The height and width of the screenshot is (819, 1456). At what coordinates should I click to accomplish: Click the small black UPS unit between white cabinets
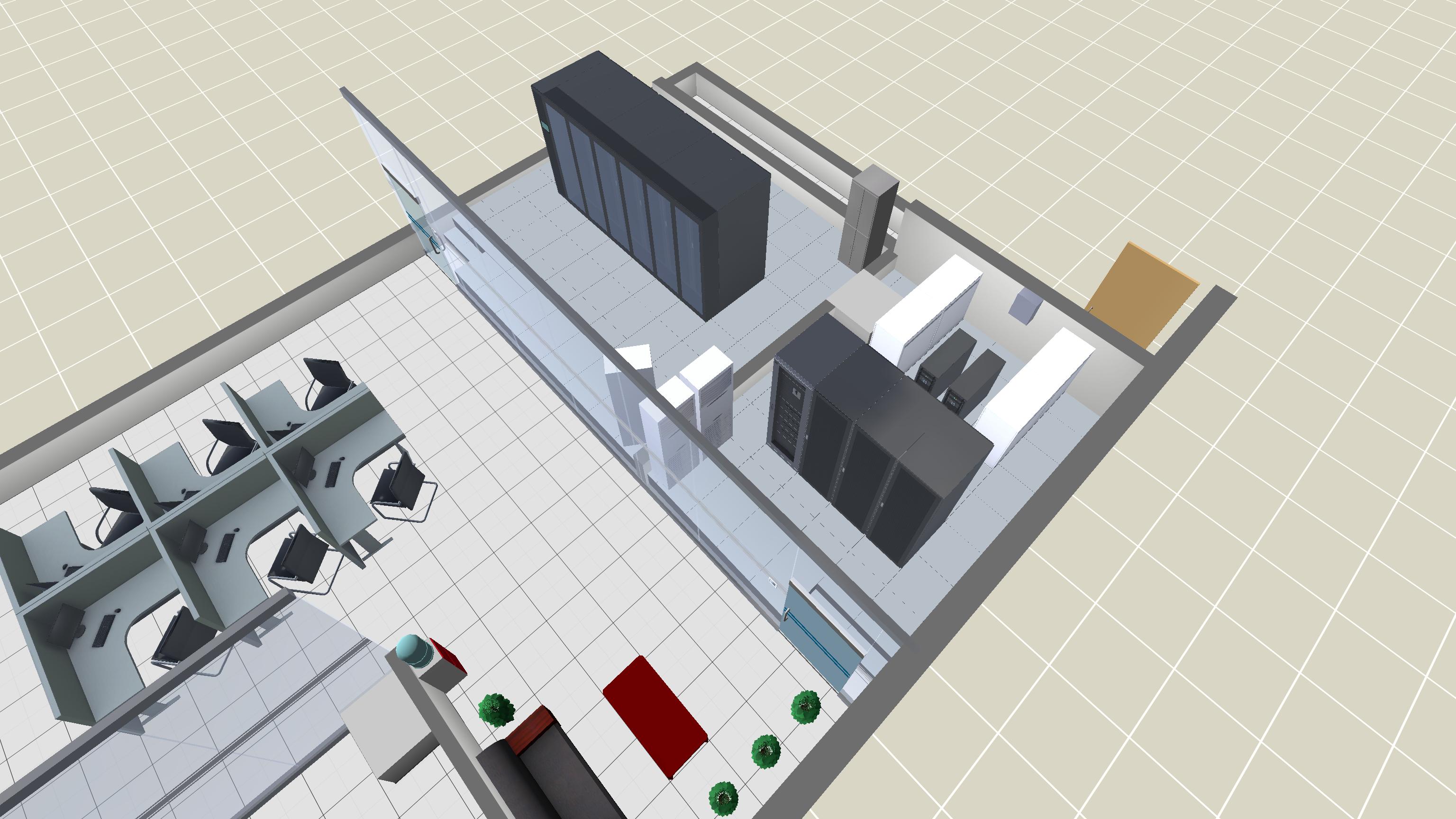pyautogui.click(x=944, y=359)
